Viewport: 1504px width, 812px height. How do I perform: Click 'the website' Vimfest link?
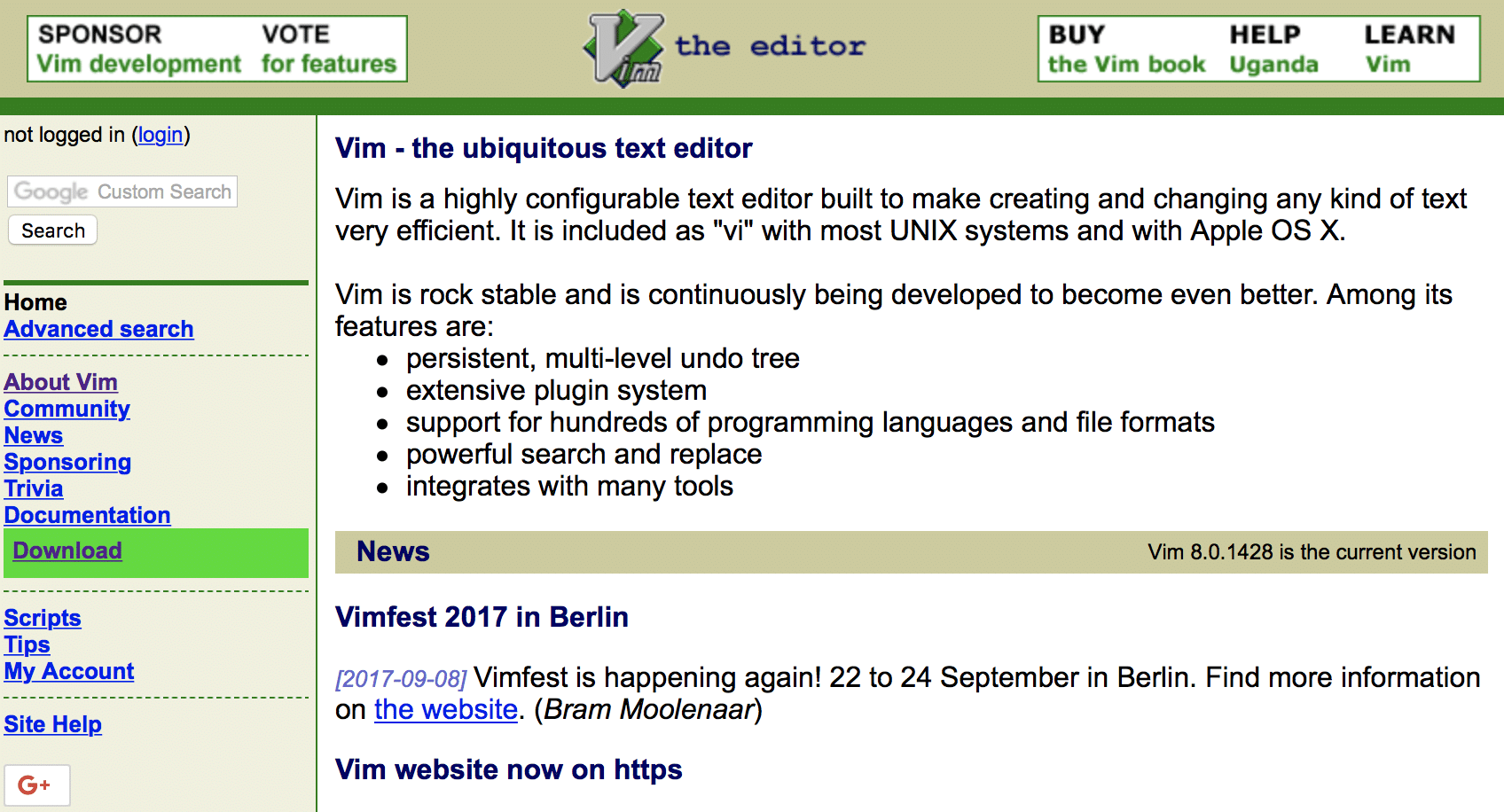click(x=446, y=709)
